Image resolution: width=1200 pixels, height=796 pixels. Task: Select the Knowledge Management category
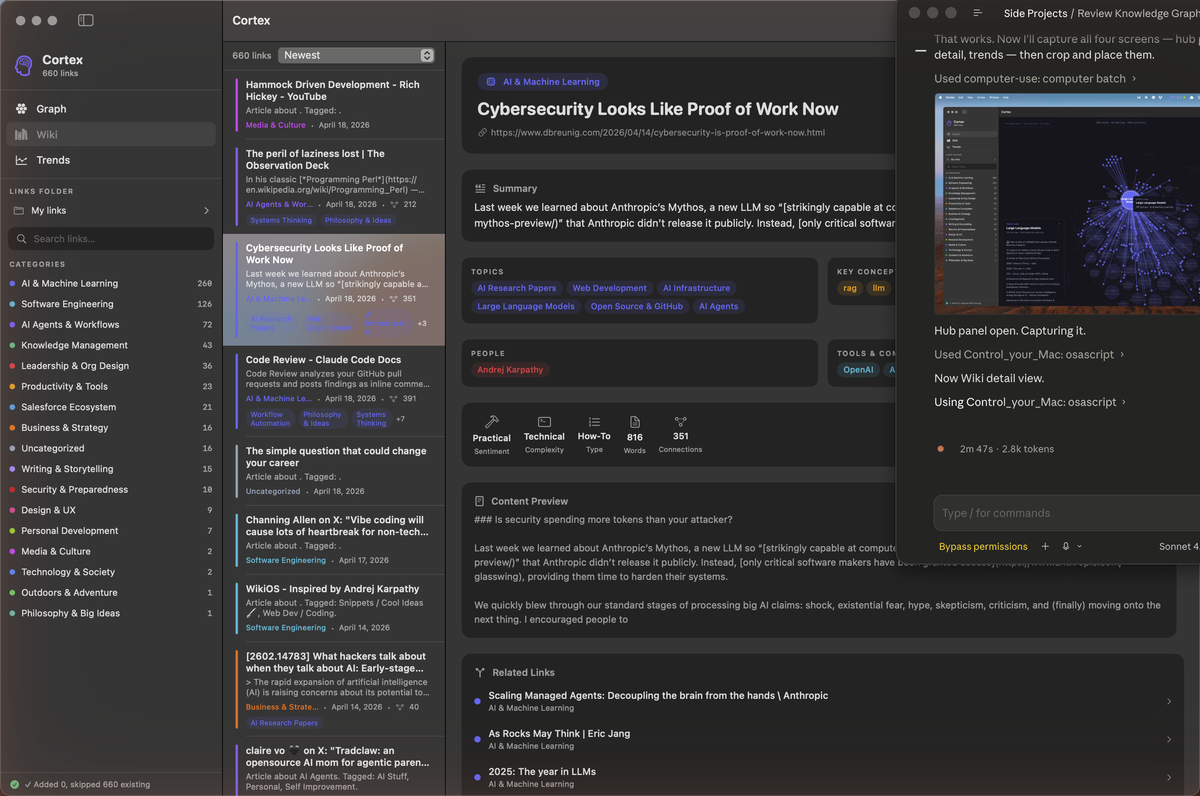click(110, 345)
